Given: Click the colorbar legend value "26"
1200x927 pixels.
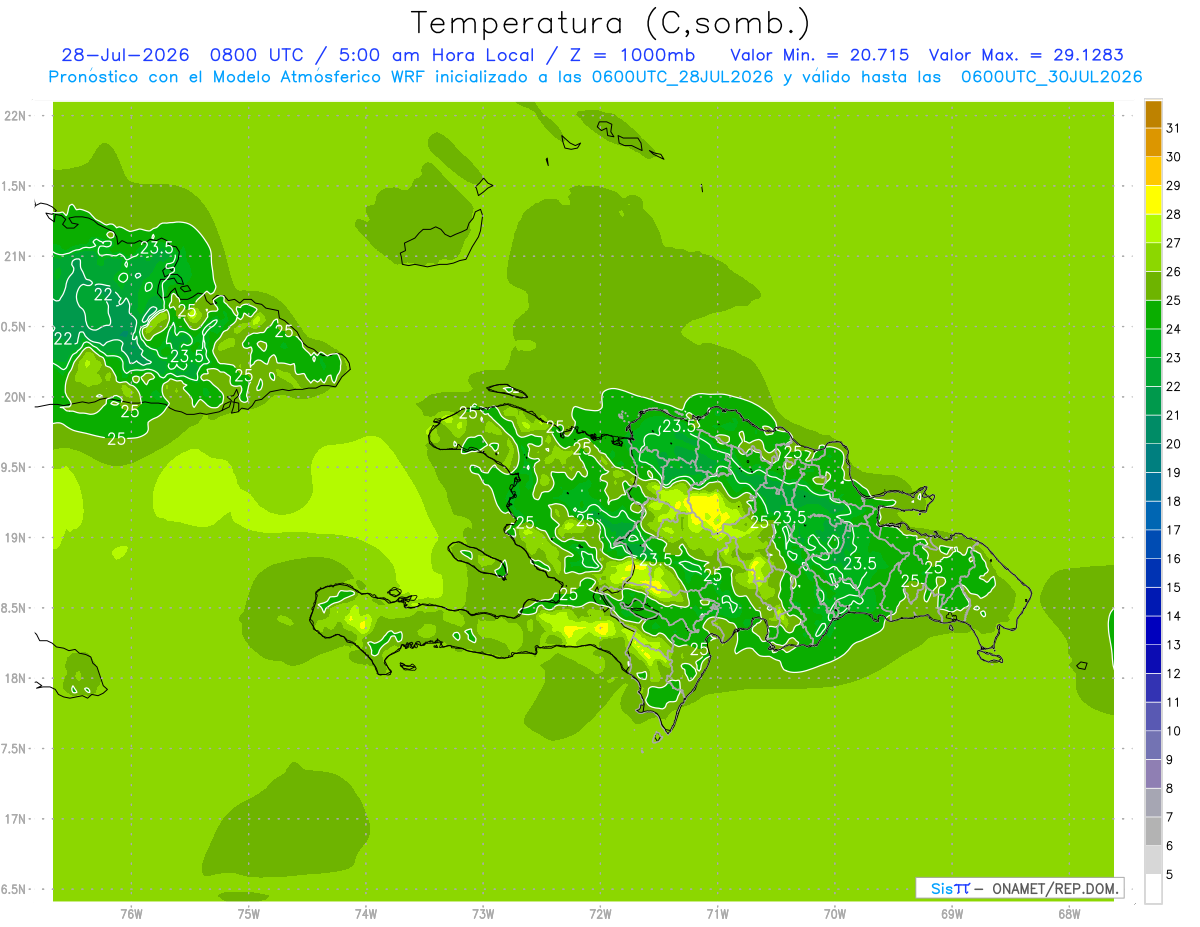Looking at the screenshot, I should pyautogui.click(x=1174, y=272).
